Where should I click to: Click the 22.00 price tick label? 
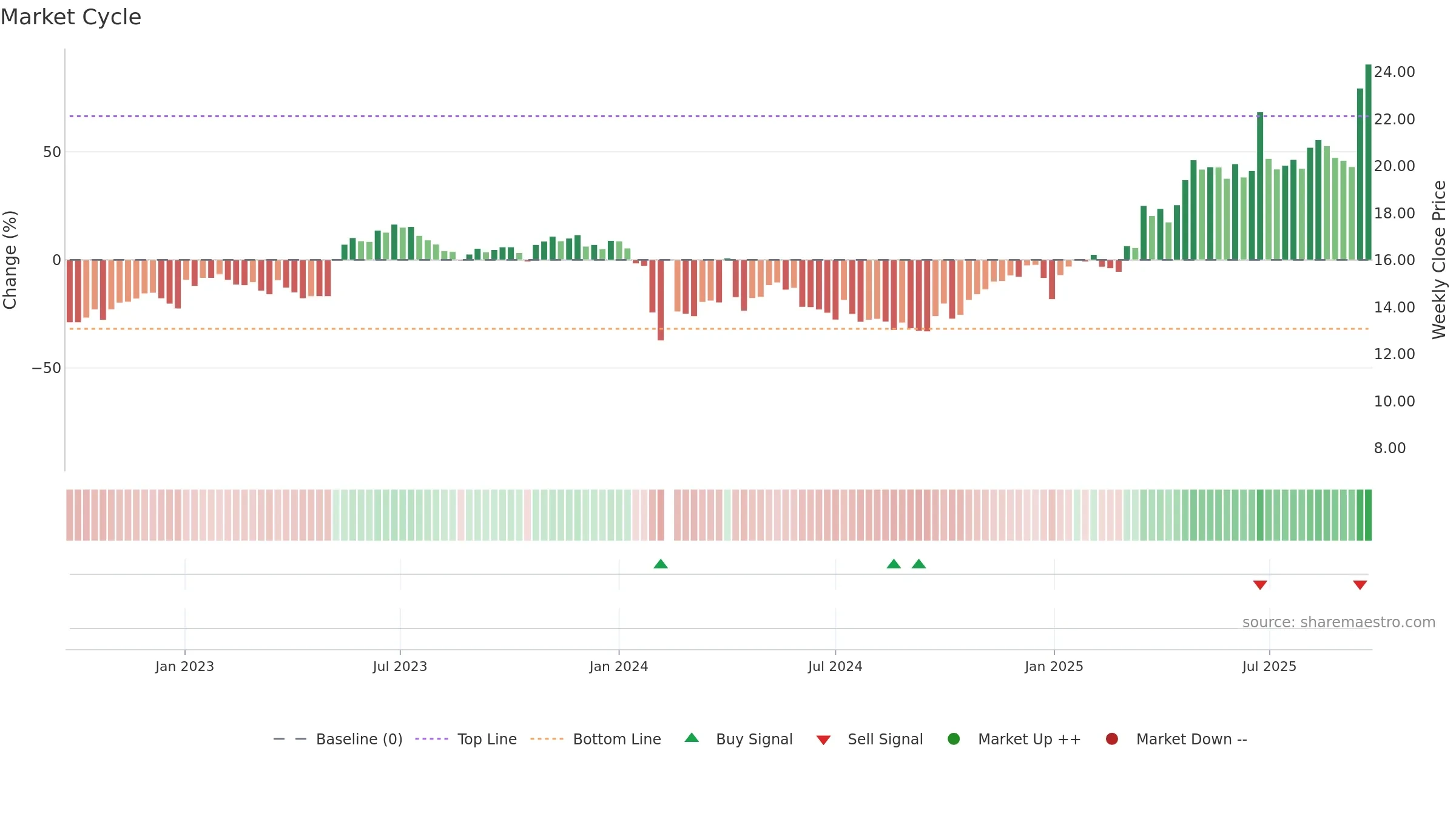(x=1394, y=120)
